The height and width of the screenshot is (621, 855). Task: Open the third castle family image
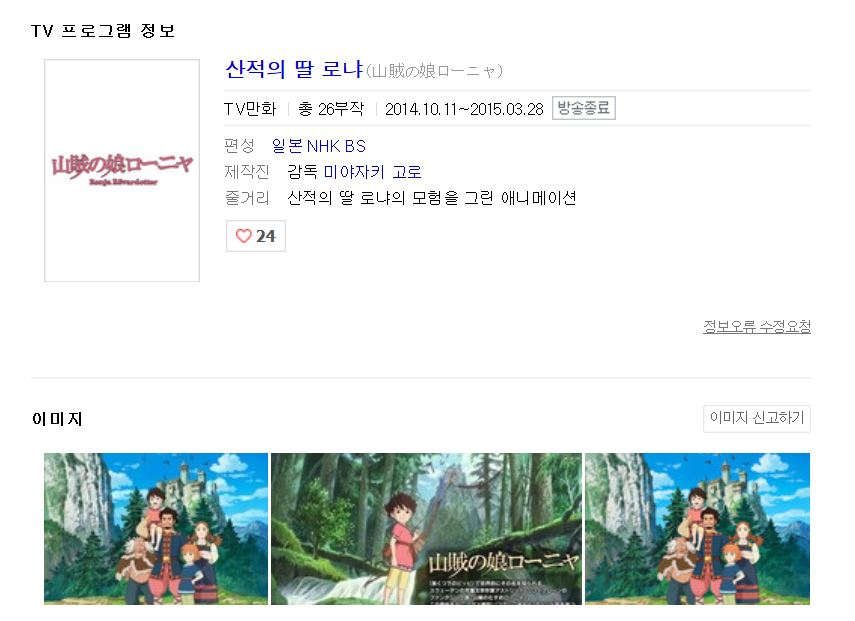click(697, 528)
